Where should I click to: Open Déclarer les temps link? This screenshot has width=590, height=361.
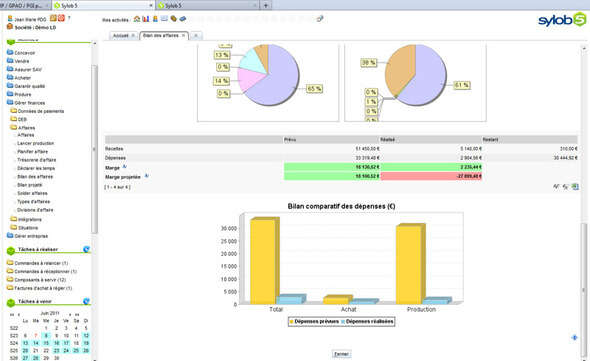click(x=36, y=168)
